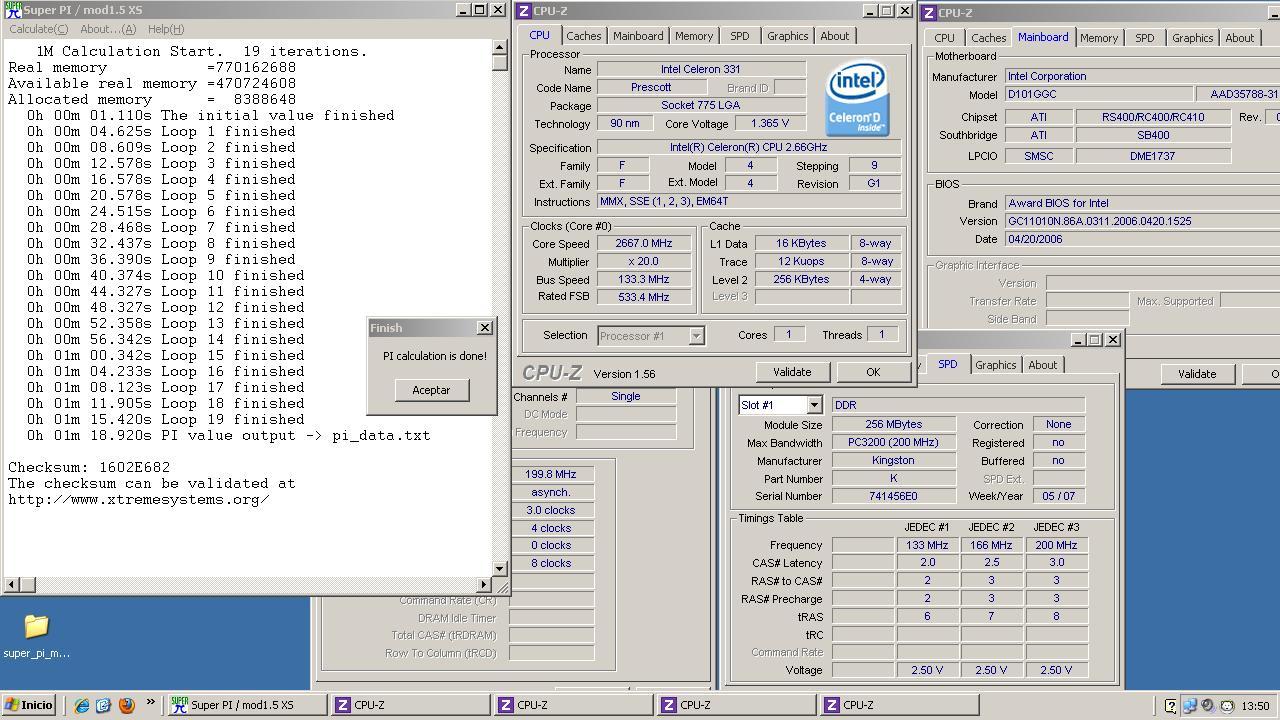Open Memory tab in the front CPU-Z window
This screenshot has width=1280, height=720.
pos(693,36)
